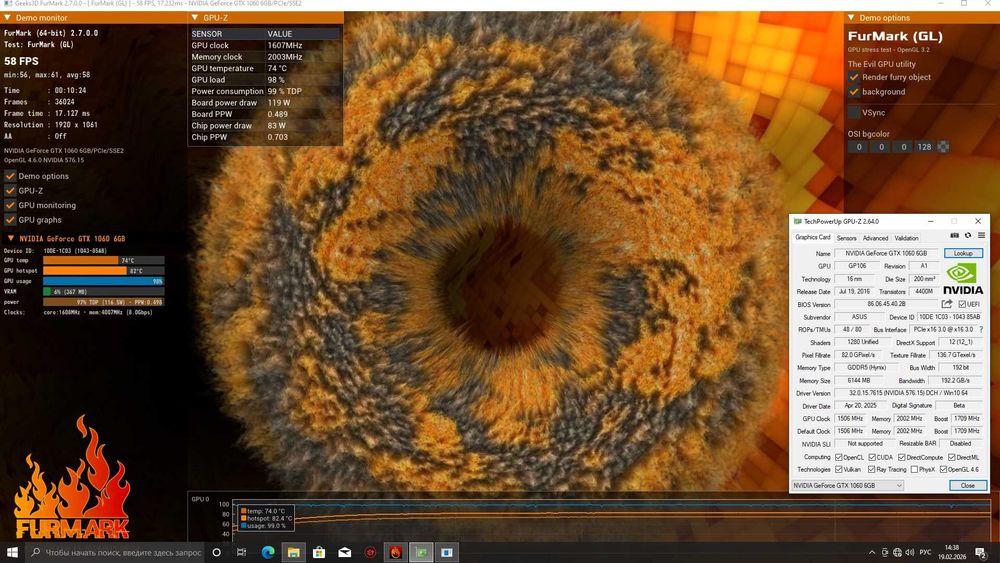Click the Lookup button in GPU-Z
Viewport: 1000px width, 563px height.
963,253
